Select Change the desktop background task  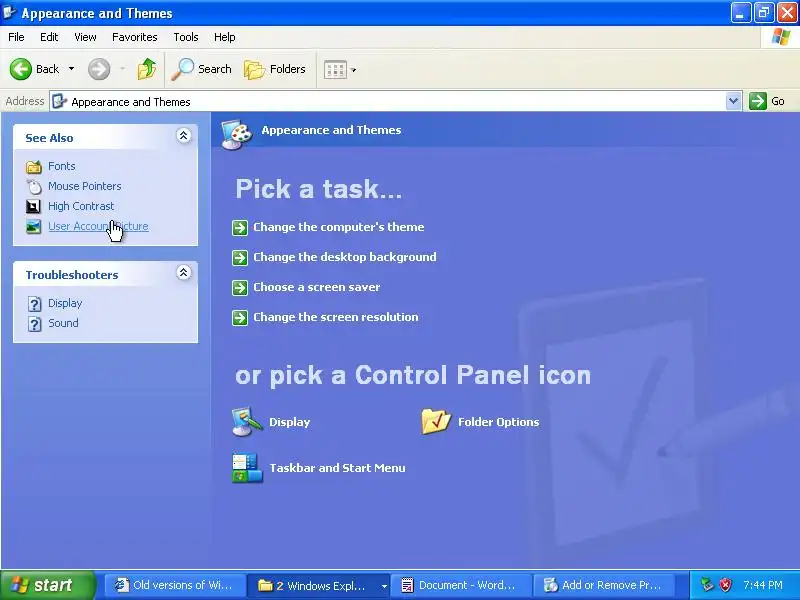[x=345, y=257]
